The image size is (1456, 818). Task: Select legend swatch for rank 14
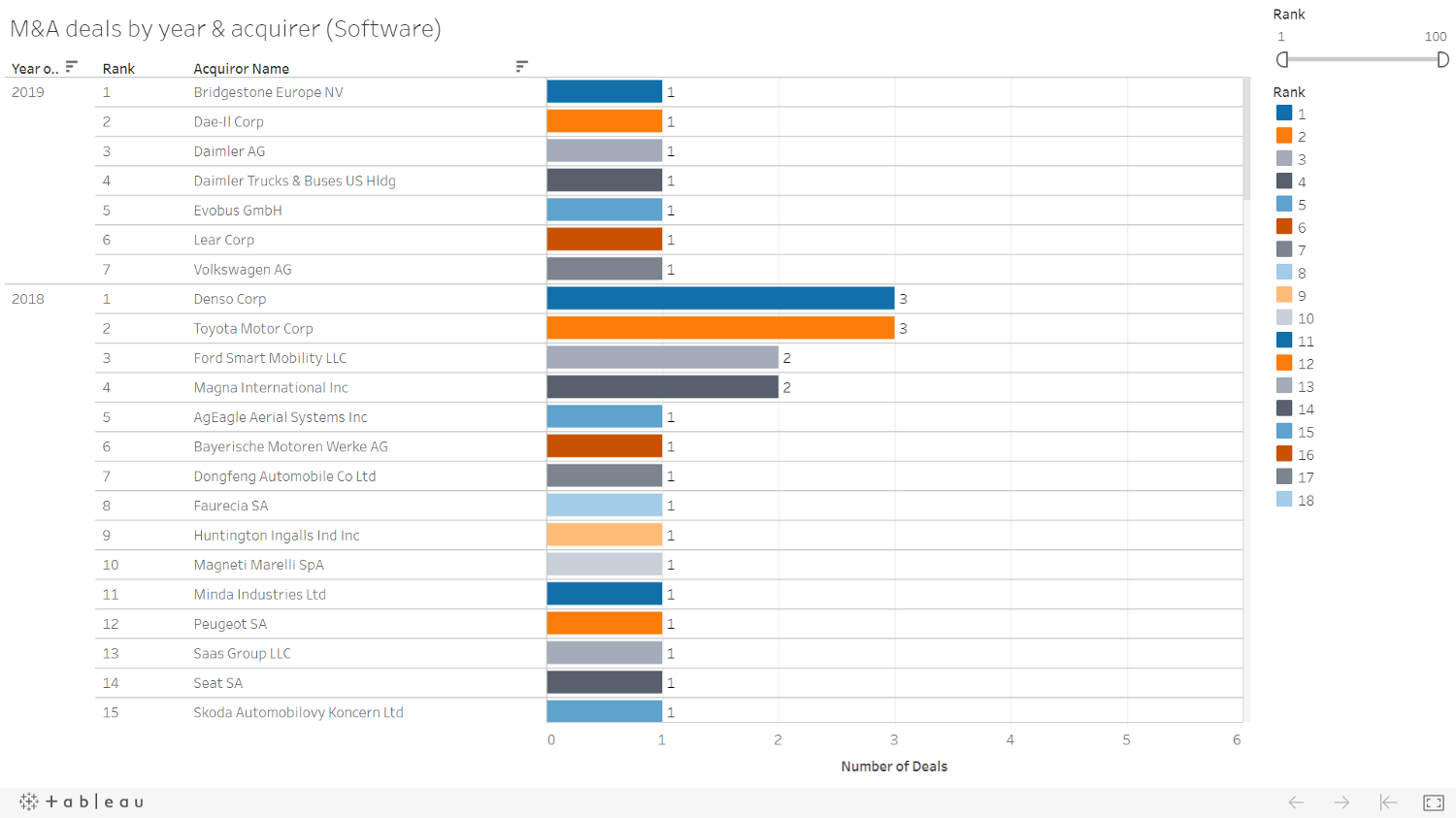(x=1284, y=409)
